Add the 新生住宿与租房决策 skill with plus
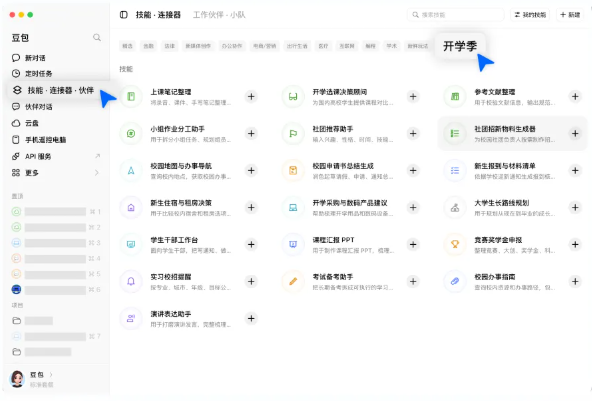This screenshot has width=592, height=401. tap(251, 208)
